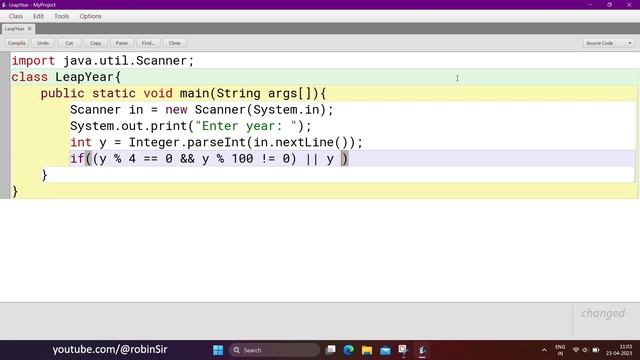This screenshot has height=360, width=640.
Task: Open the Wi-Fi network tray icon
Action: coord(576,350)
